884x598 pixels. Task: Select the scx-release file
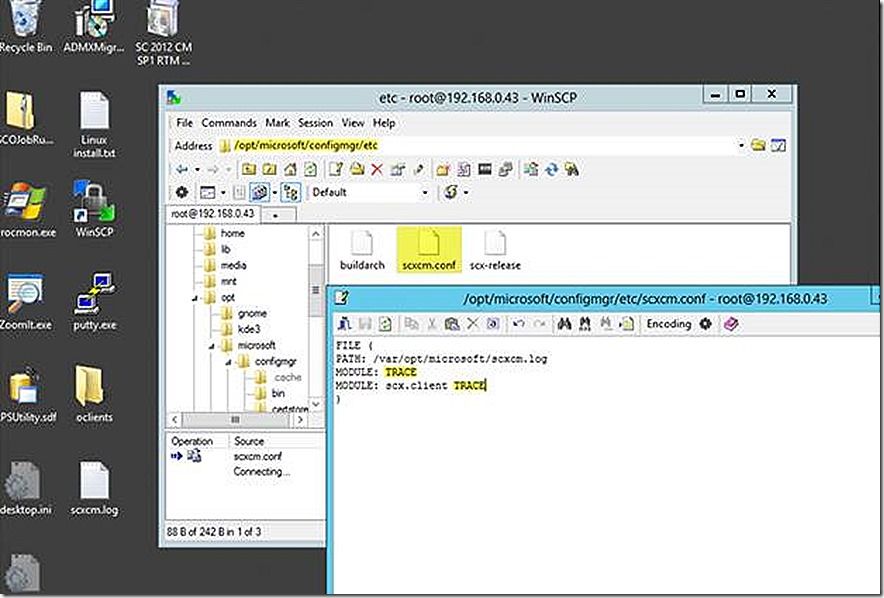click(x=495, y=250)
